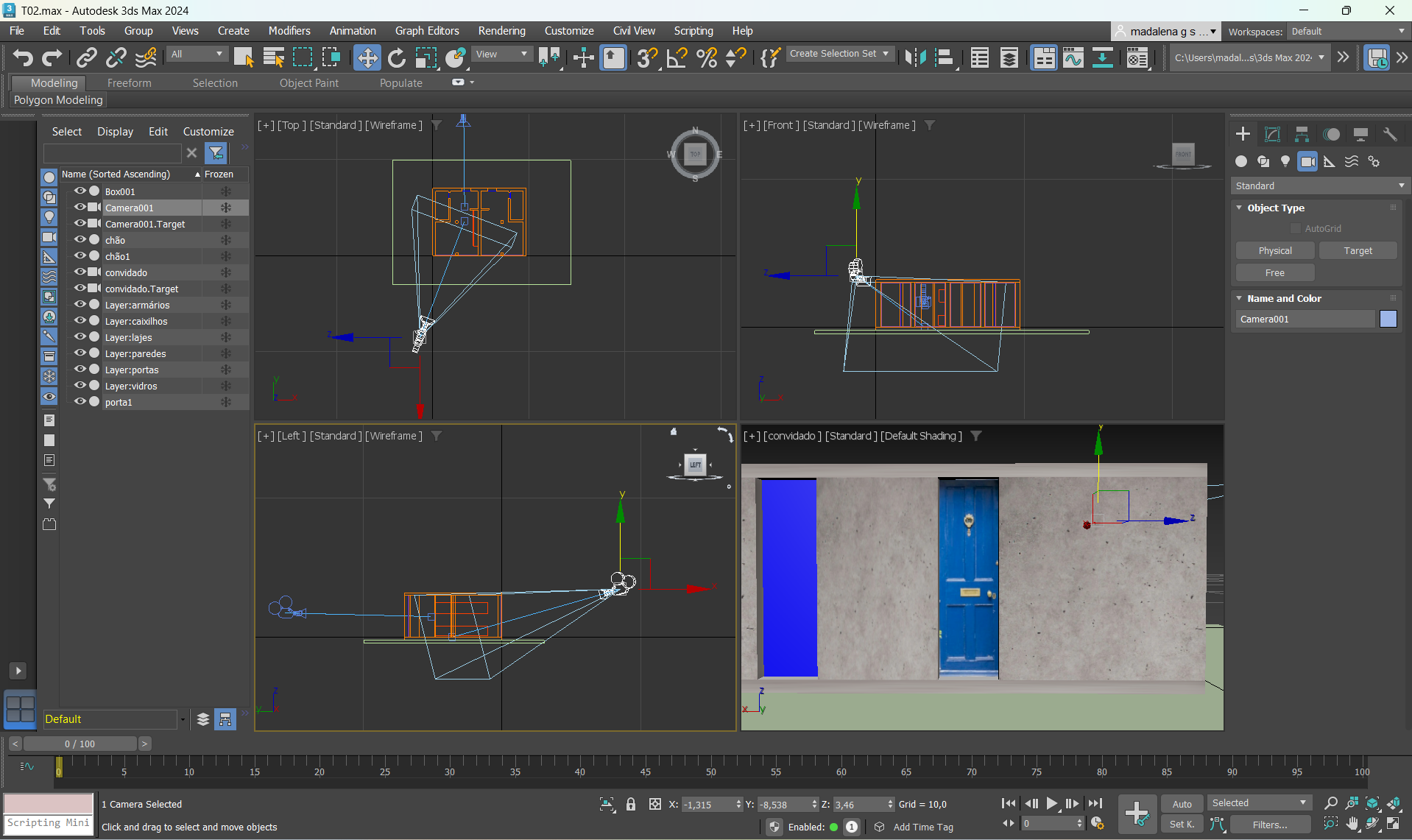
Task: Switch to the Freeform ribbon tab
Action: (x=129, y=83)
